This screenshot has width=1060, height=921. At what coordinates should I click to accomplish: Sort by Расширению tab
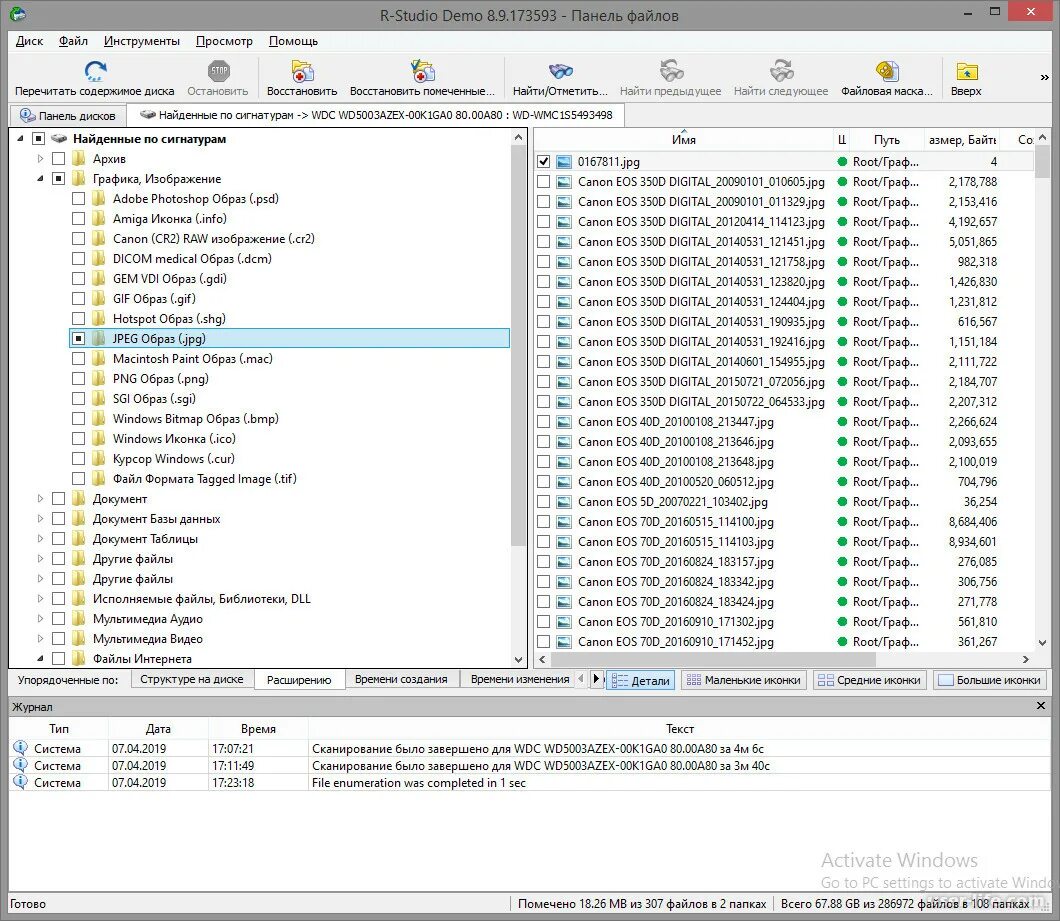coord(299,680)
